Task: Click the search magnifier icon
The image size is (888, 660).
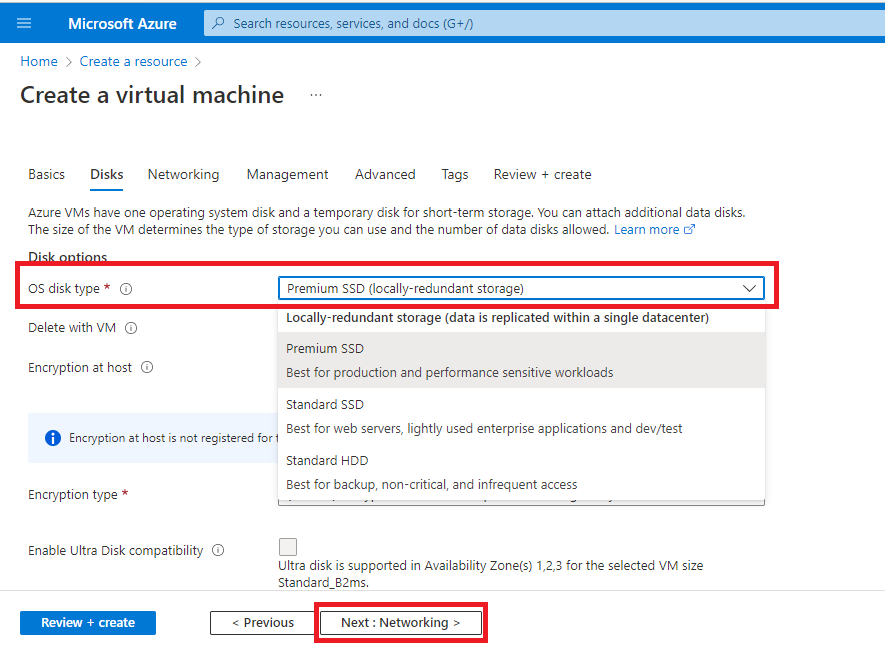Action: [218, 23]
